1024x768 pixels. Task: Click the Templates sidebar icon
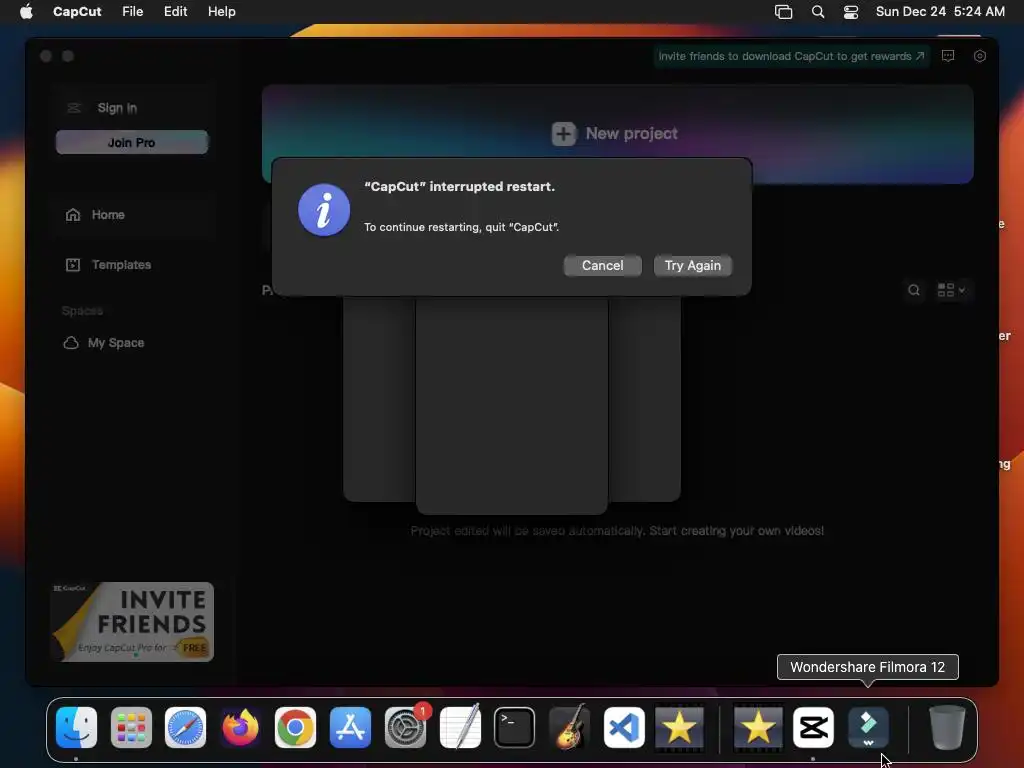[73, 264]
